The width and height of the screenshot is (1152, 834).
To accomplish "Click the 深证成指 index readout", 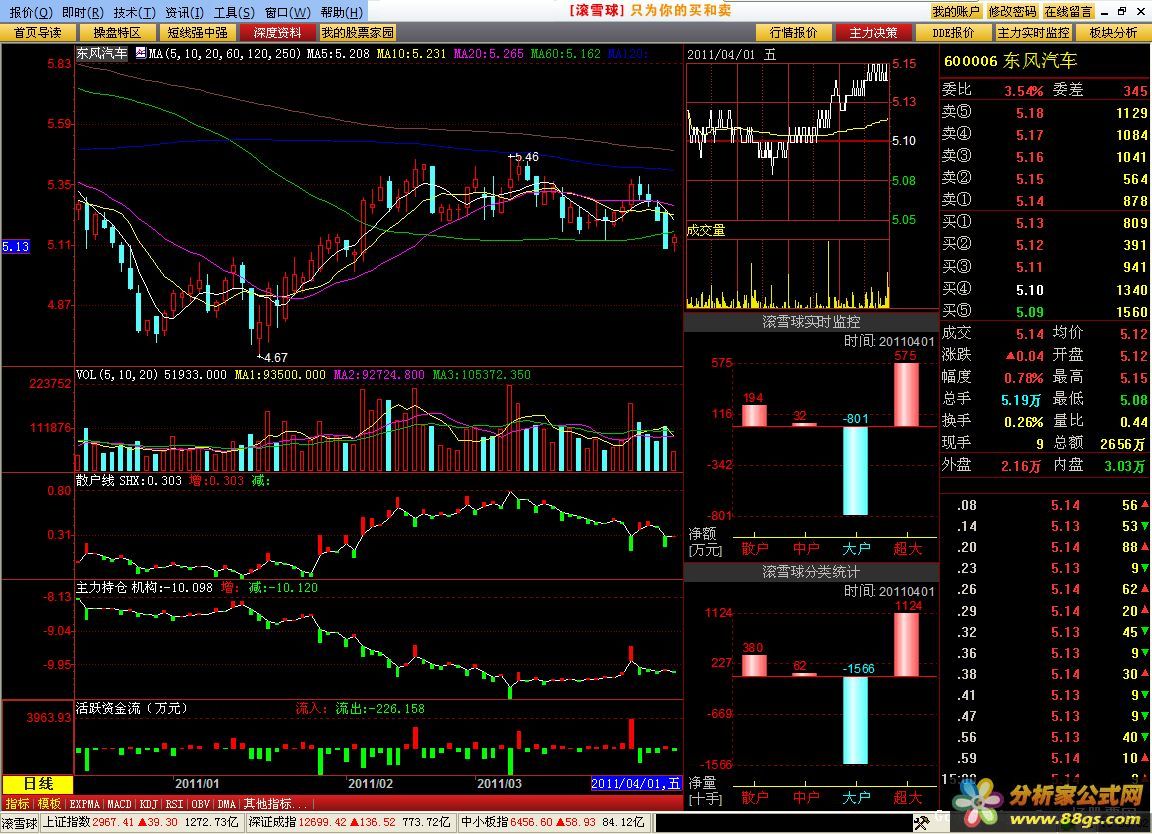I will tap(349, 823).
